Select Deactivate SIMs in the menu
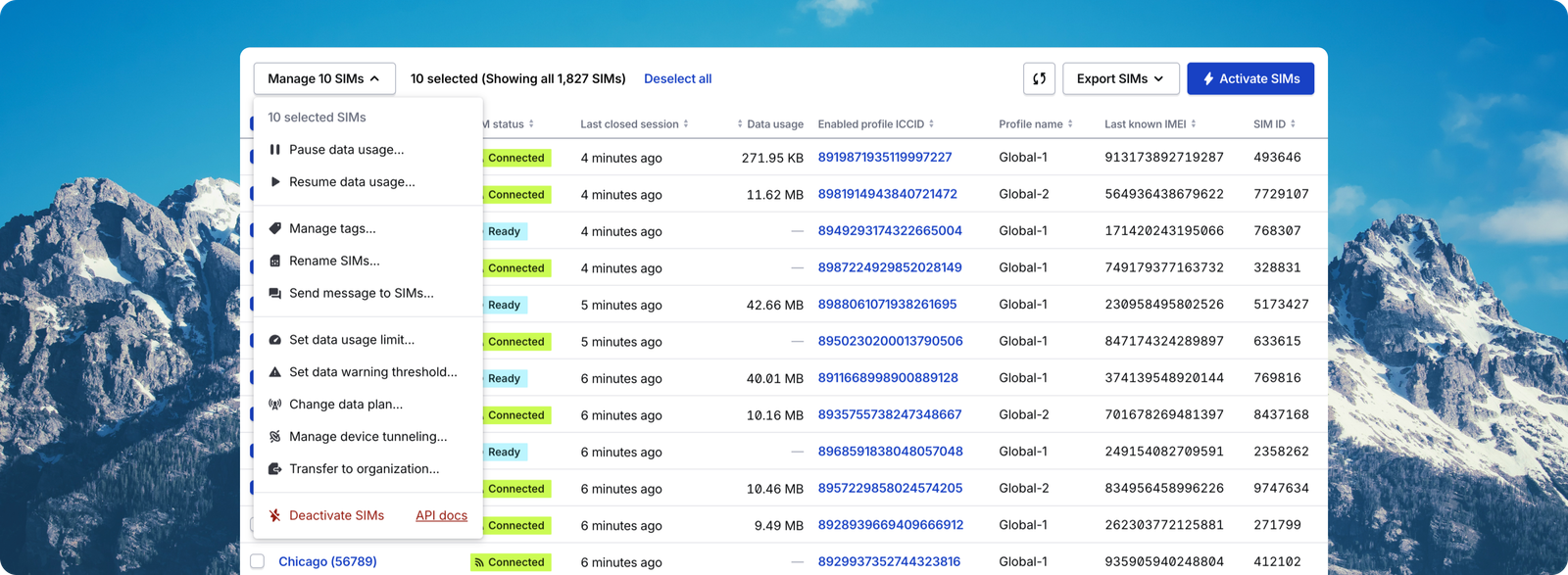Viewport: 1568px width, 575px height. tap(336, 515)
